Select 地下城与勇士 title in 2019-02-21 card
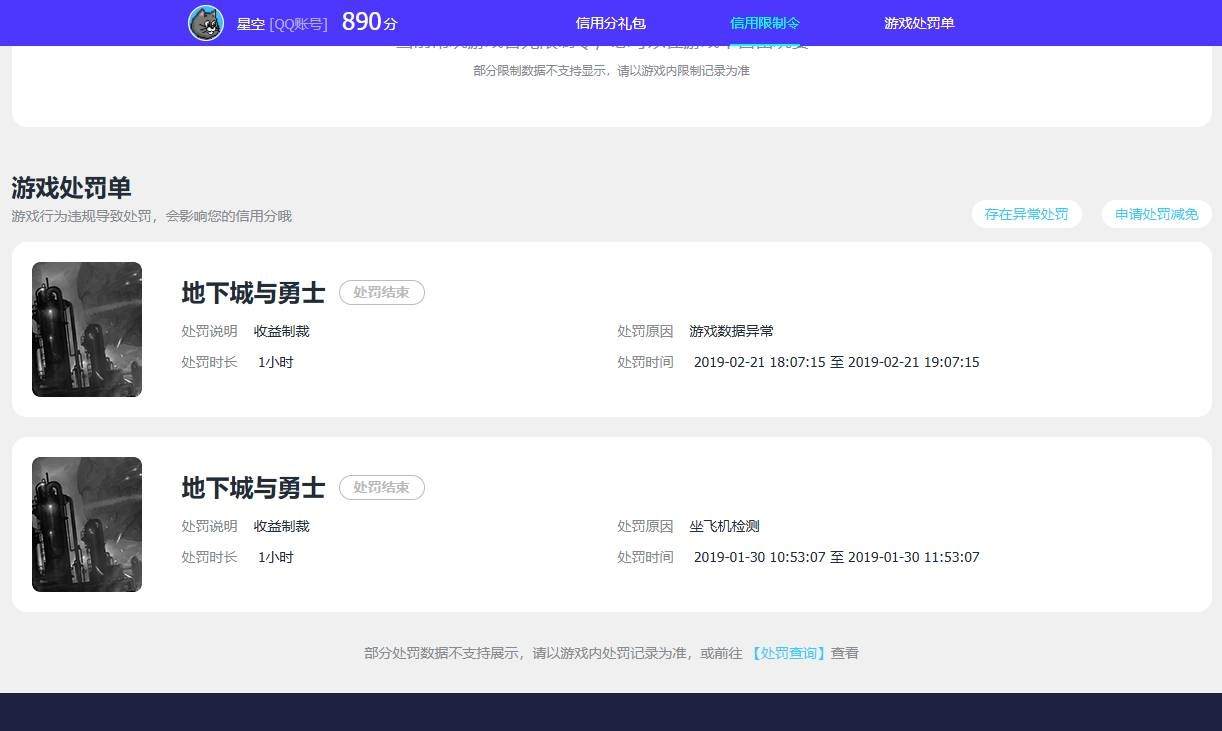The height and width of the screenshot is (731, 1222). tap(253, 293)
